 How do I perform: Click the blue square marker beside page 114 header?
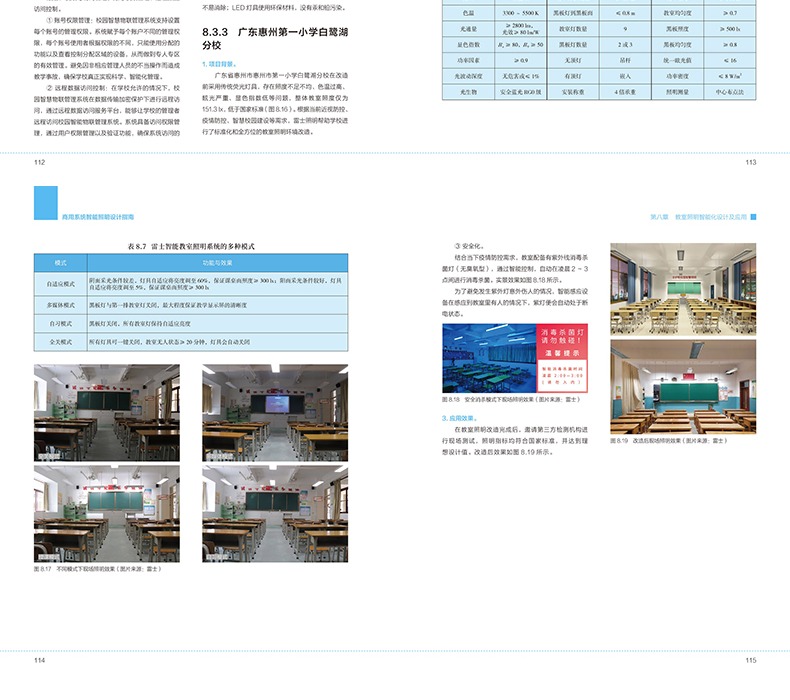tap(45, 203)
